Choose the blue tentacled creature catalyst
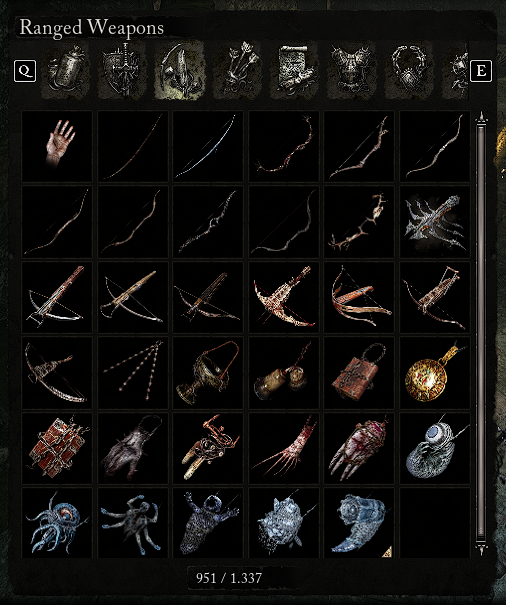The image size is (506, 605). click(57, 523)
